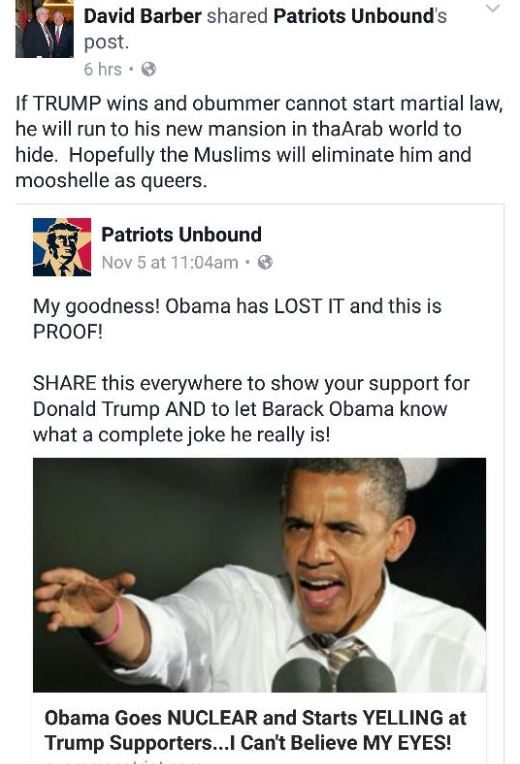Click the raised hand in the article photo
This screenshot has height=764, width=520.
[84, 599]
